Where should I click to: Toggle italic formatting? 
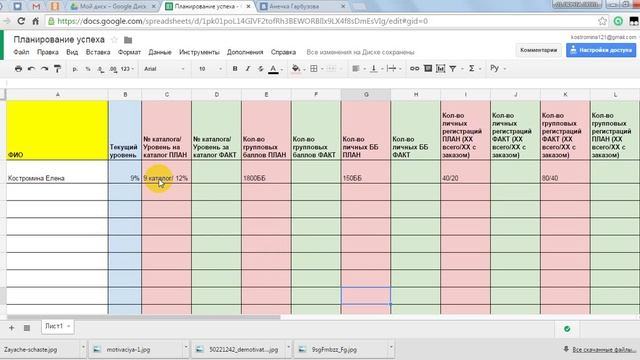(x=248, y=69)
